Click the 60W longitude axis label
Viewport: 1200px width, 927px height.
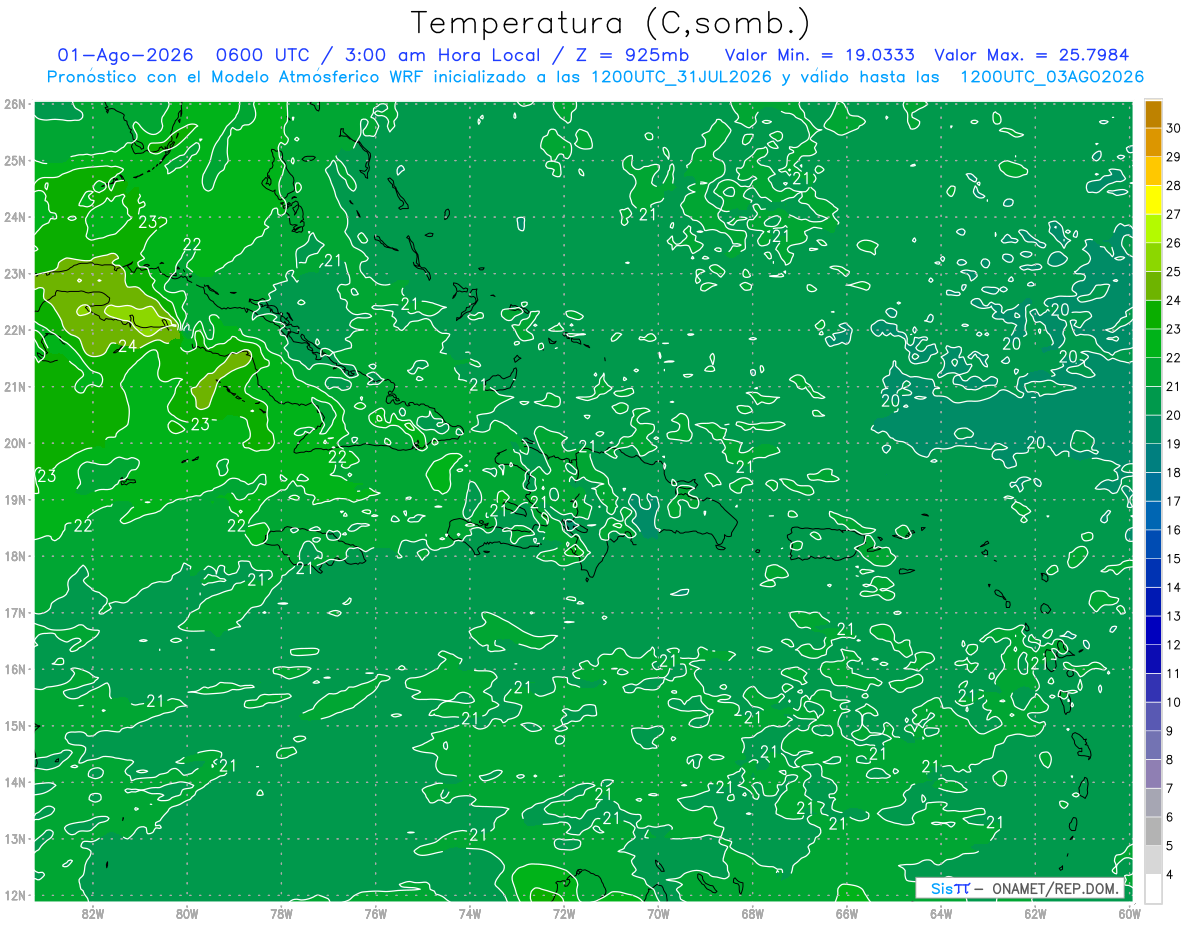pyautogui.click(x=1128, y=913)
